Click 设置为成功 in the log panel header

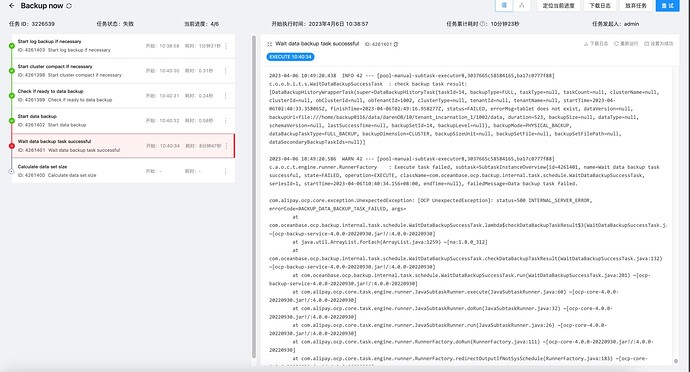[x=658, y=44]
